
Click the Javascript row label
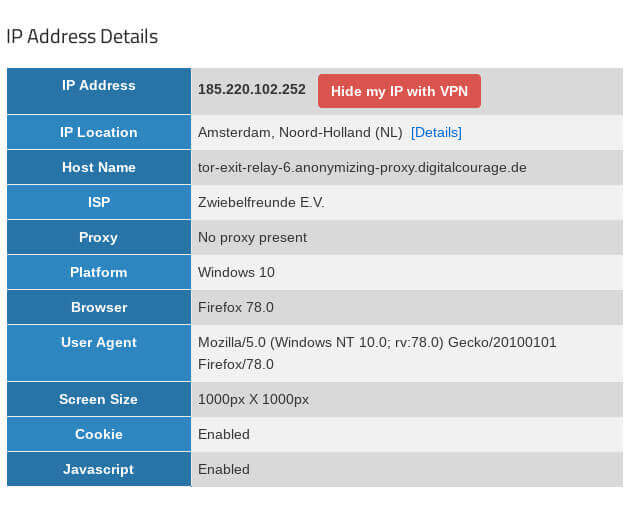coord(99,469)
